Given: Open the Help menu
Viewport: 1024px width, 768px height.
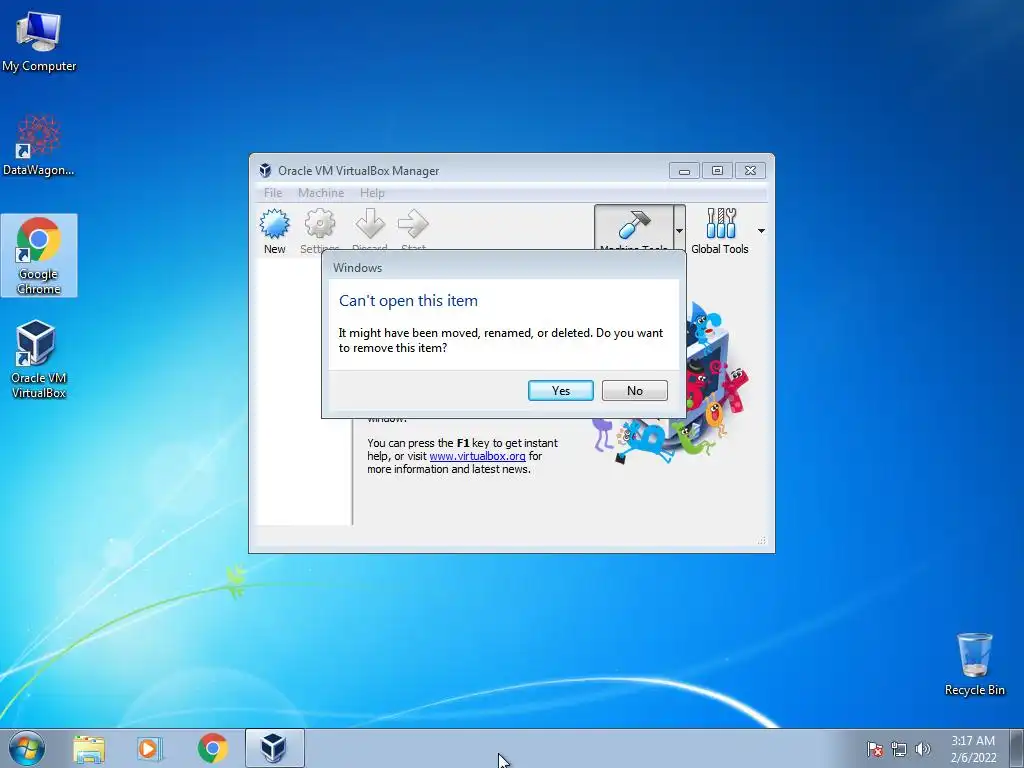Looking at the screenshot, I should [x=372, y=193].
